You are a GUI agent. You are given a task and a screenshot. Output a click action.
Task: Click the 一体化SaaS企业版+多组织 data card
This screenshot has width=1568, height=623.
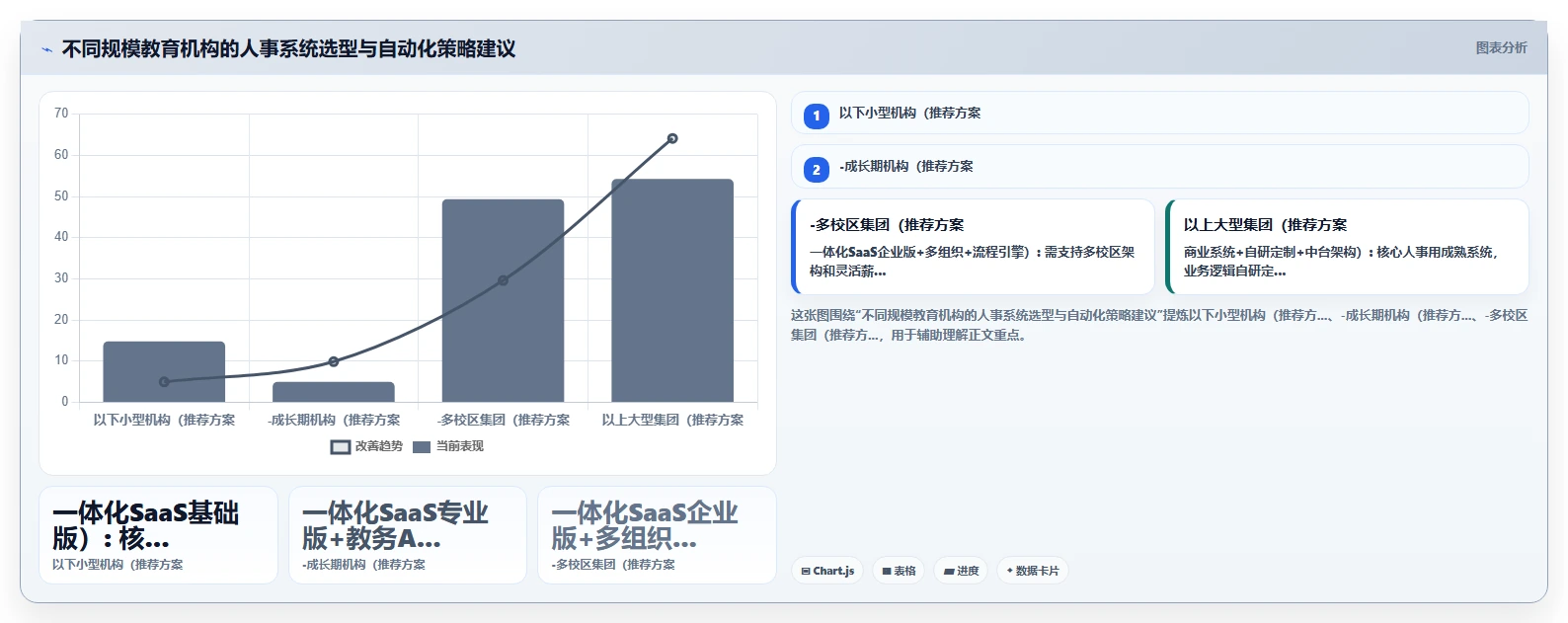click(x=657, y=535)
